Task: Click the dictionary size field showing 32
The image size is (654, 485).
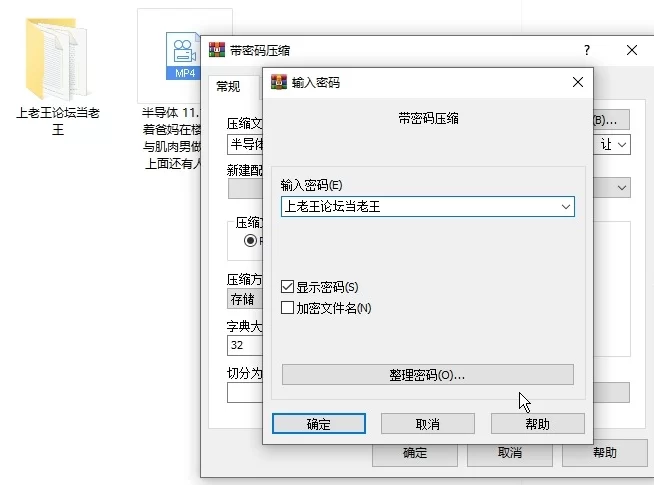Action: (x=245, y=345)
